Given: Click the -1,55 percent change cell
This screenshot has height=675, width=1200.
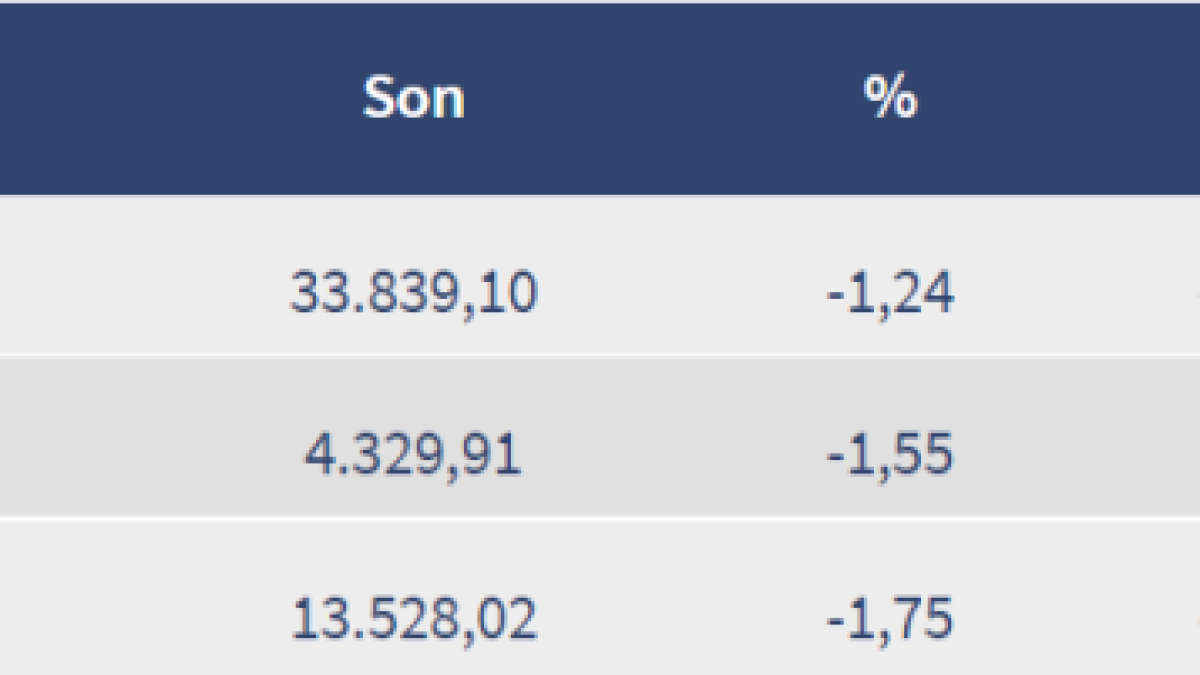Looking at the screenshot, I should coord(890,455).
